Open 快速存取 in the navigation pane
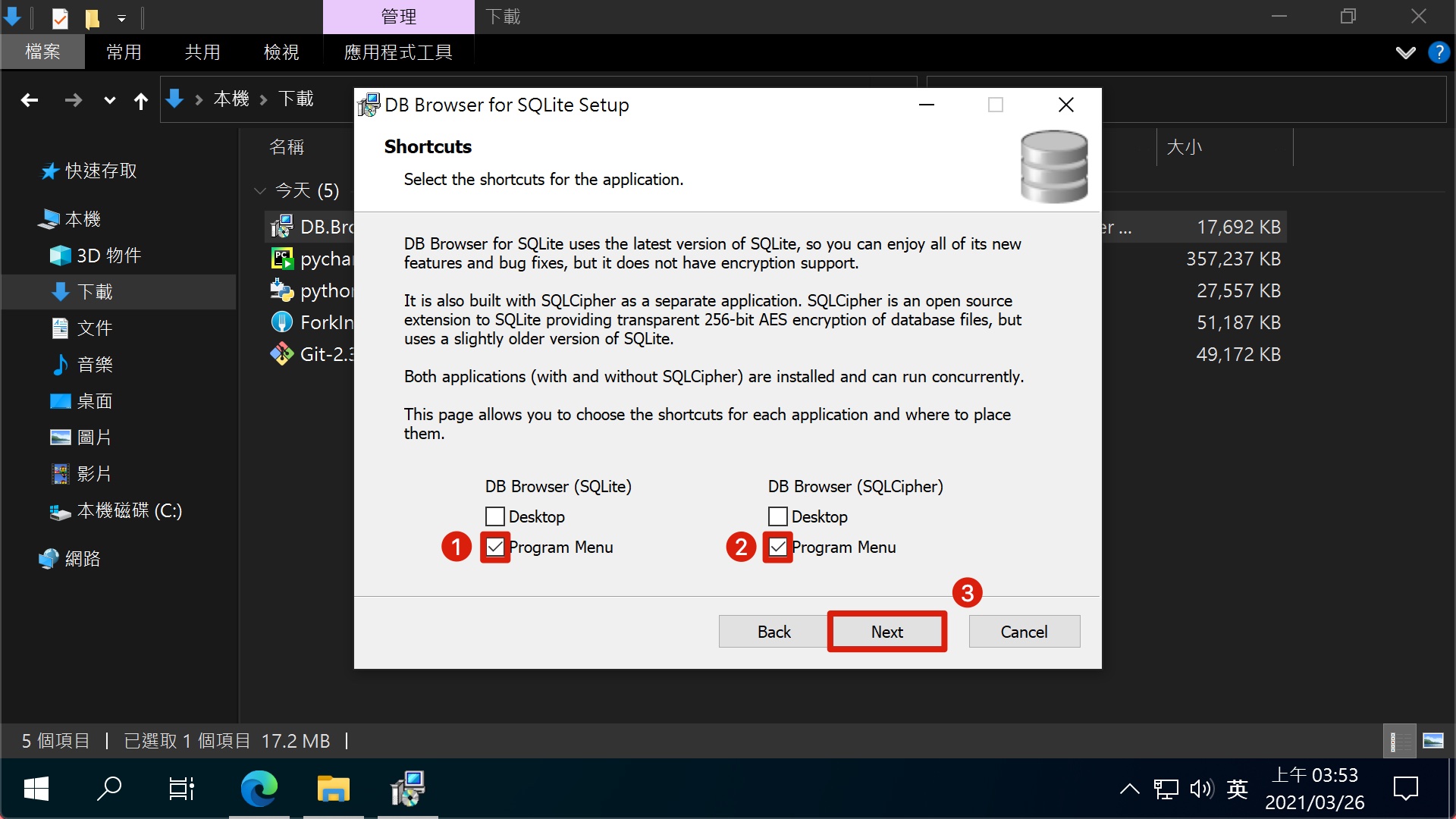The image size is (1456, 819). pyautogui.click(x=89, y=171)
